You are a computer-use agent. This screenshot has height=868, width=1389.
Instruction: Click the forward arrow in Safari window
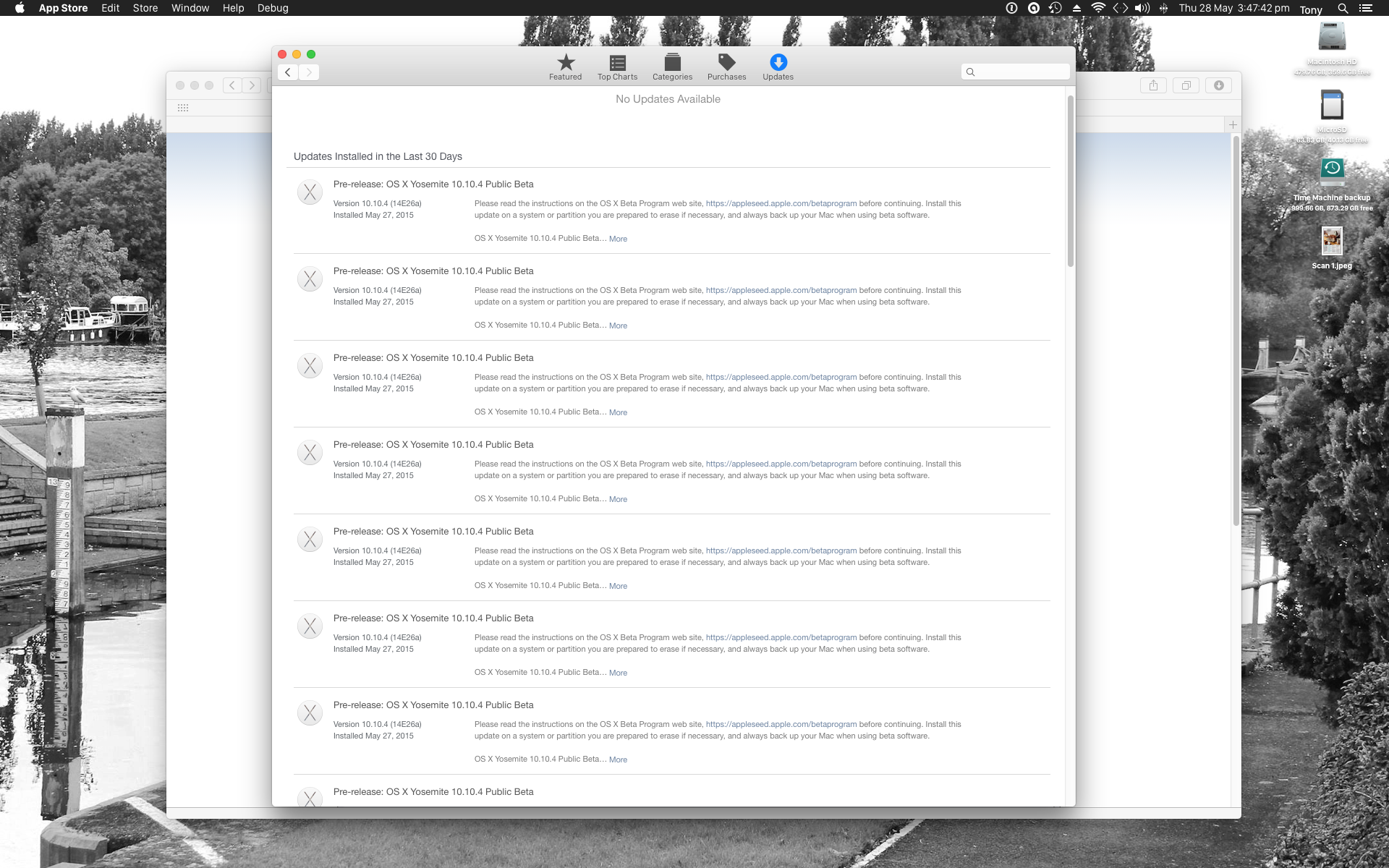point(252,85)
